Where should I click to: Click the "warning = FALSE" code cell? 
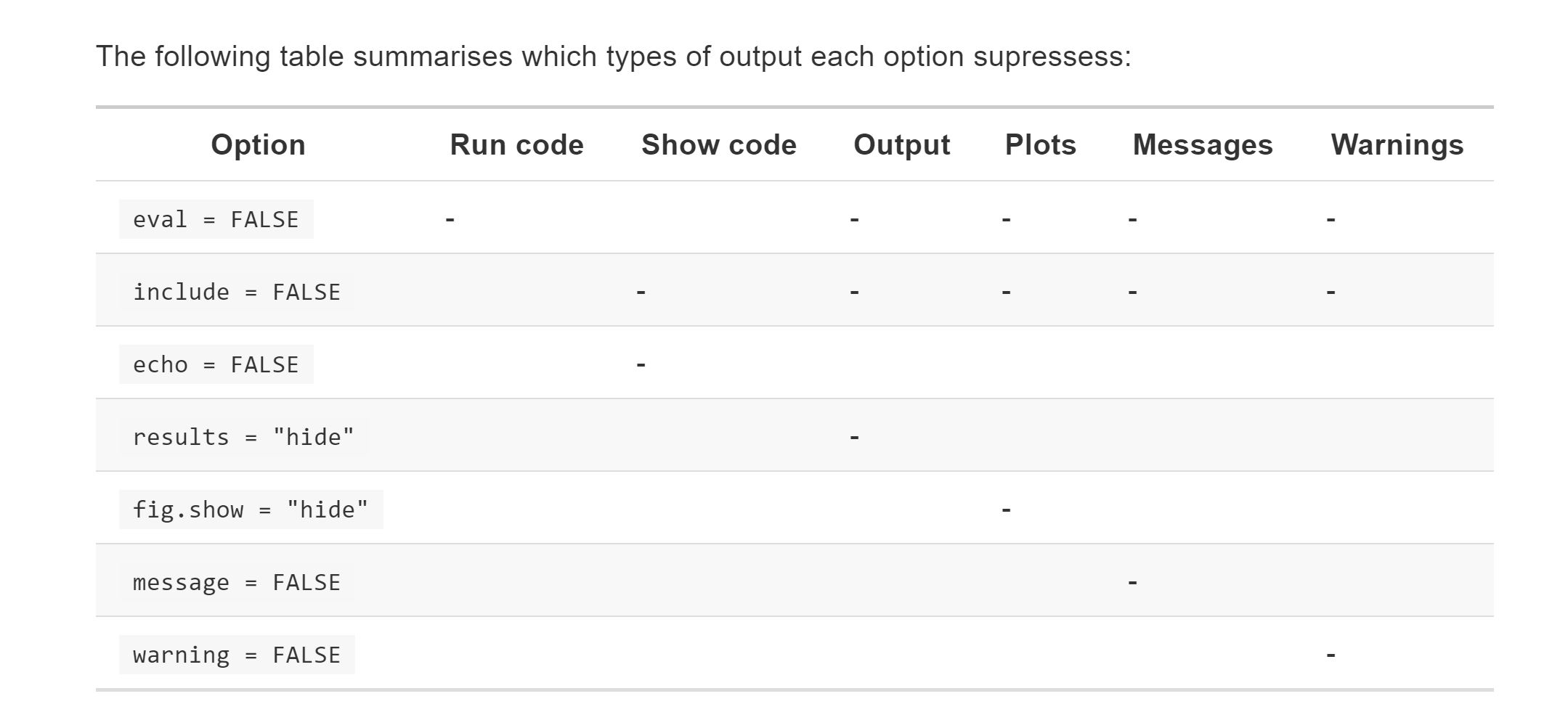237,655
